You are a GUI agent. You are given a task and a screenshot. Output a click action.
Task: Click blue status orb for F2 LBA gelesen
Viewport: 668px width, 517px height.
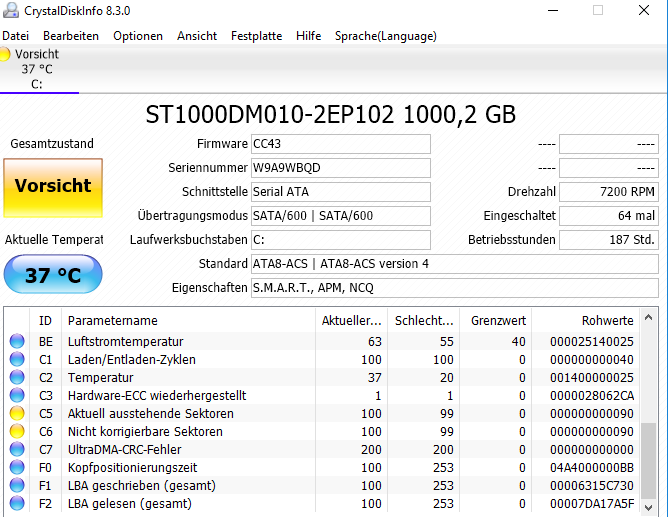[x=17, y=503]
